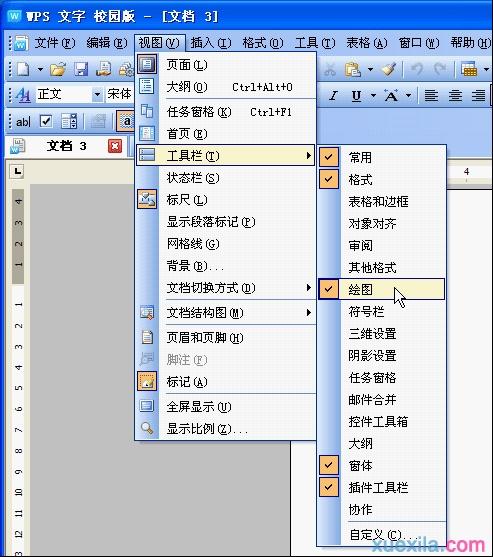Viewport: 493px width, 557px height.
Task: Click the align left paragraph icon
Action: [x=431, y=95]
